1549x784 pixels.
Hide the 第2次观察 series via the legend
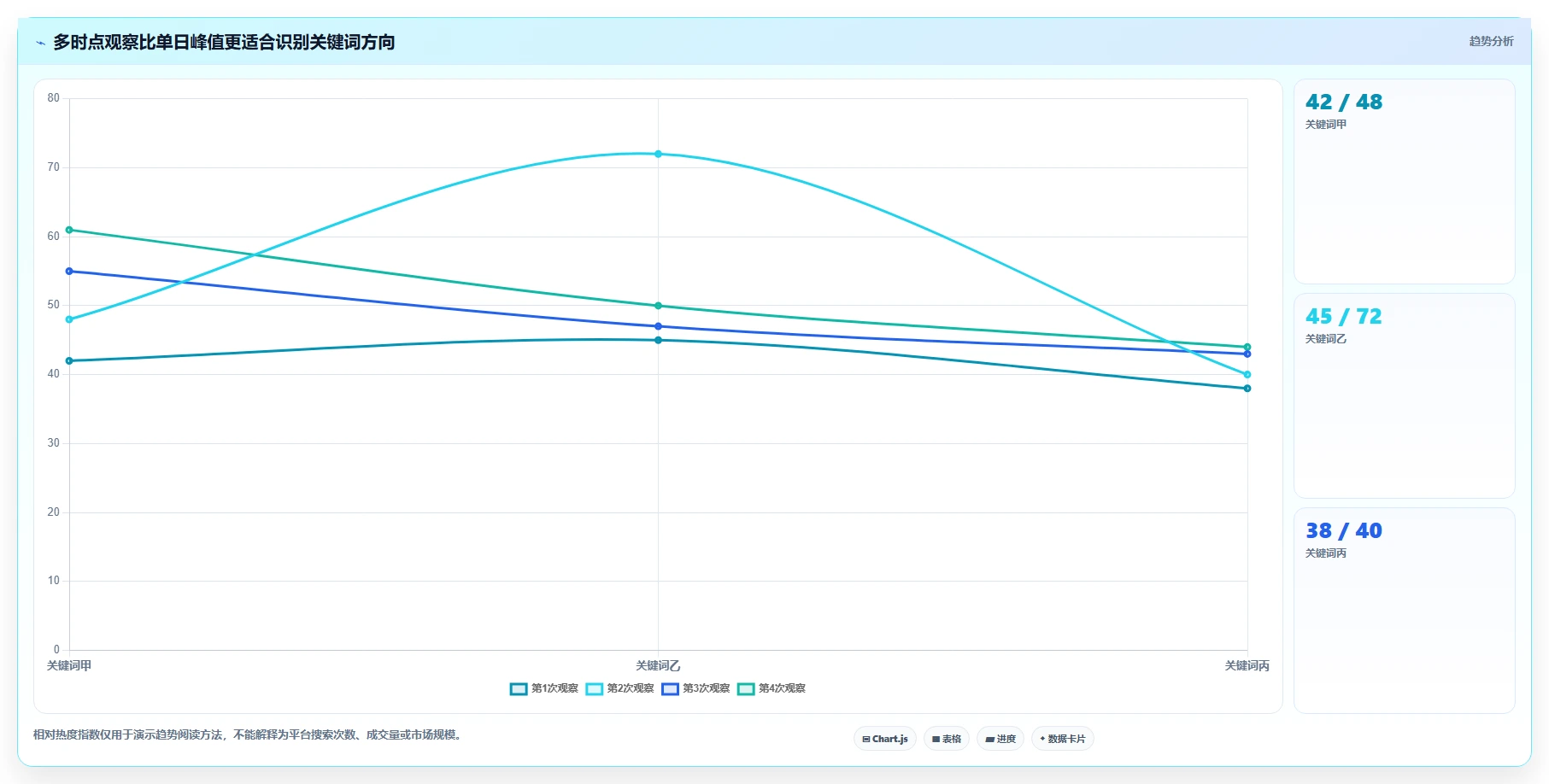pos(620,688)
